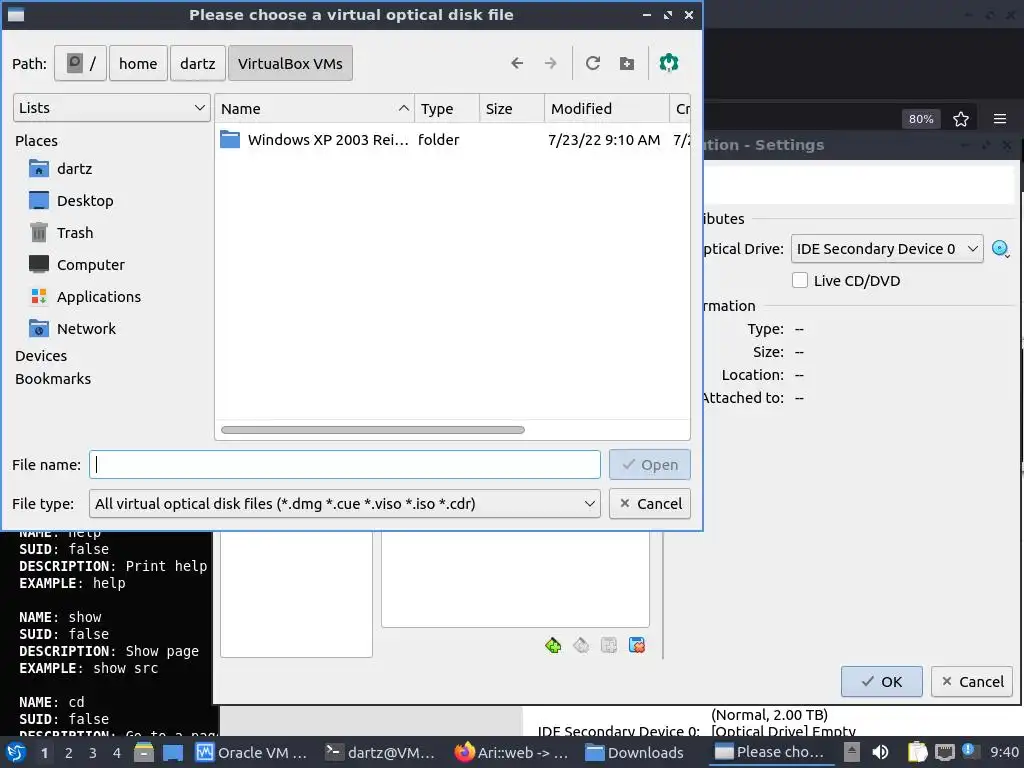This screenshot has height=768, width=1024.
Task: Open the IDE Secondary Device 0 dropdown
Action: 887,249
